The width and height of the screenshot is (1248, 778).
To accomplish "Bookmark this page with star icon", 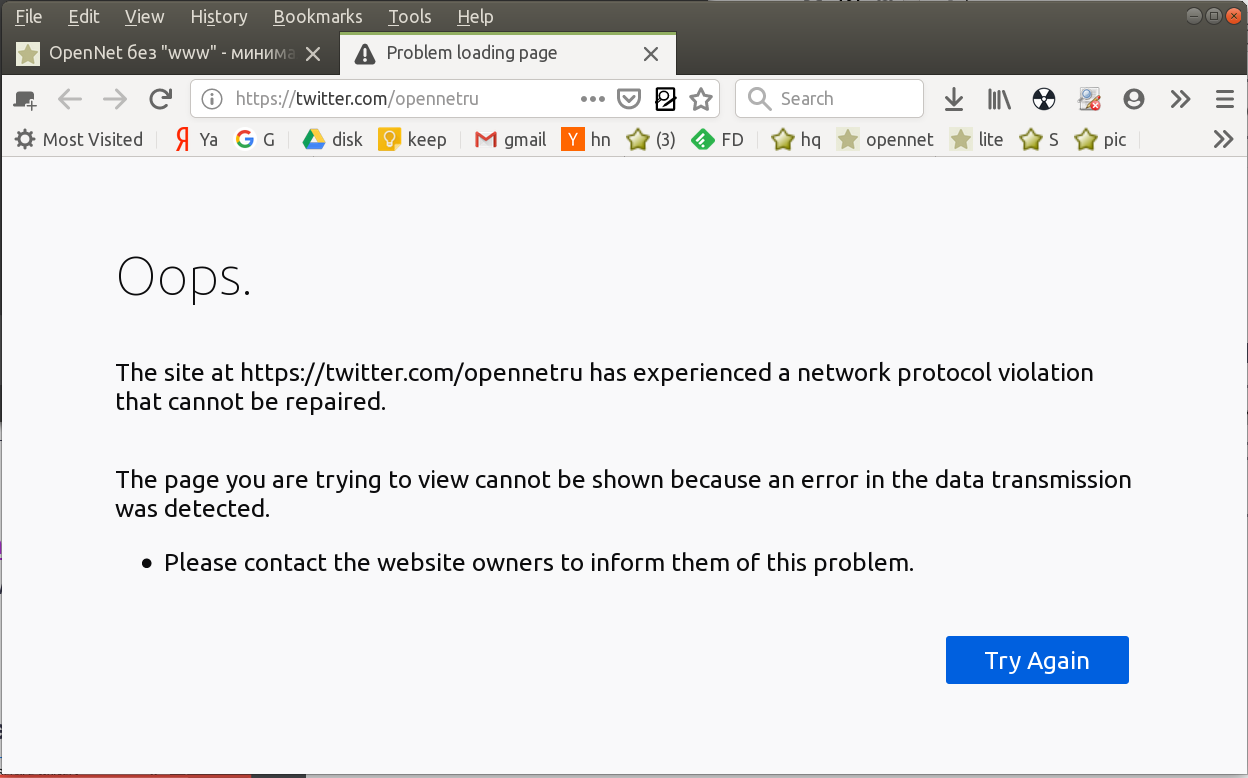I will pos(701,99).
